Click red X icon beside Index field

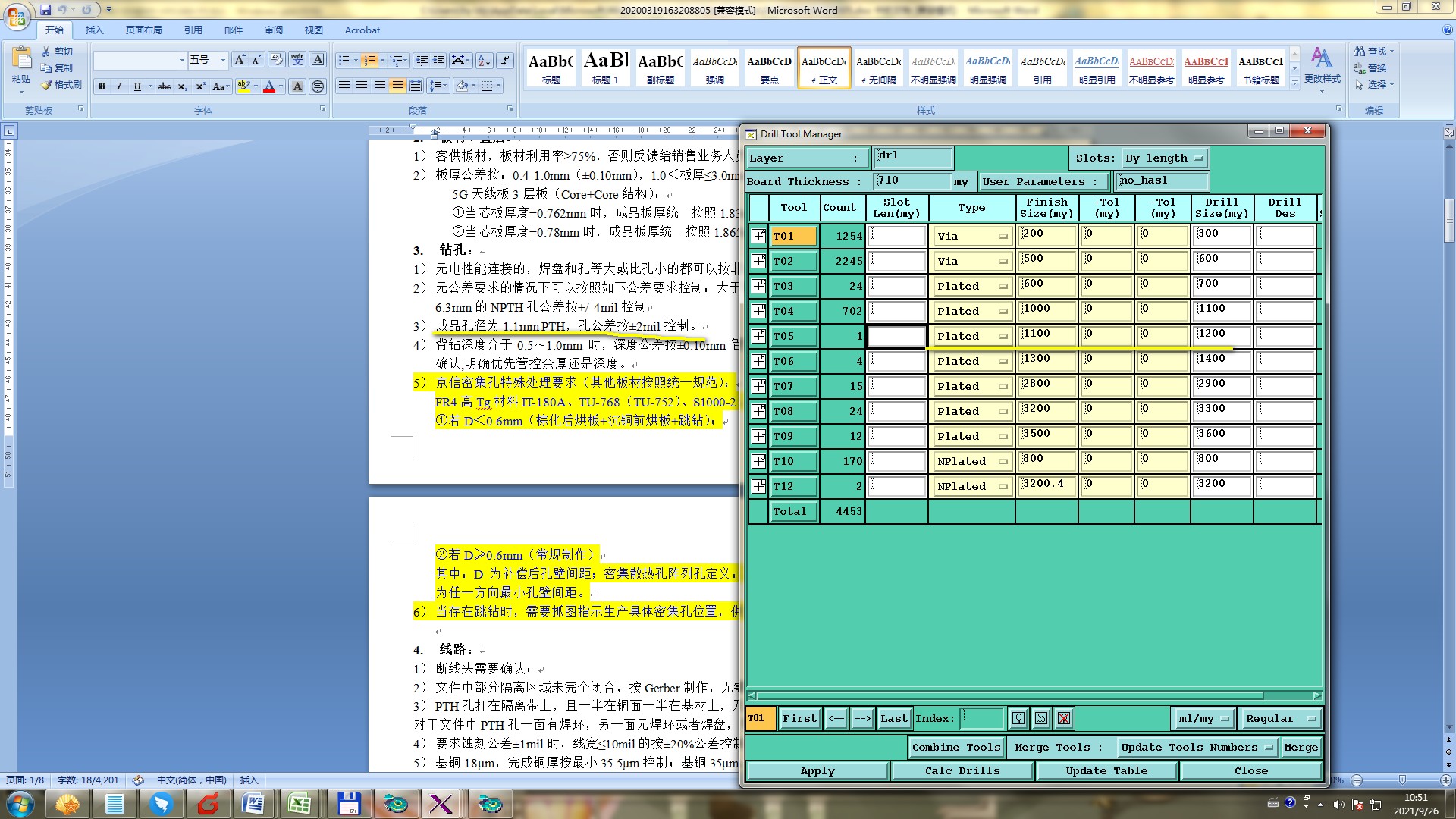click(x=1064, y=718)
